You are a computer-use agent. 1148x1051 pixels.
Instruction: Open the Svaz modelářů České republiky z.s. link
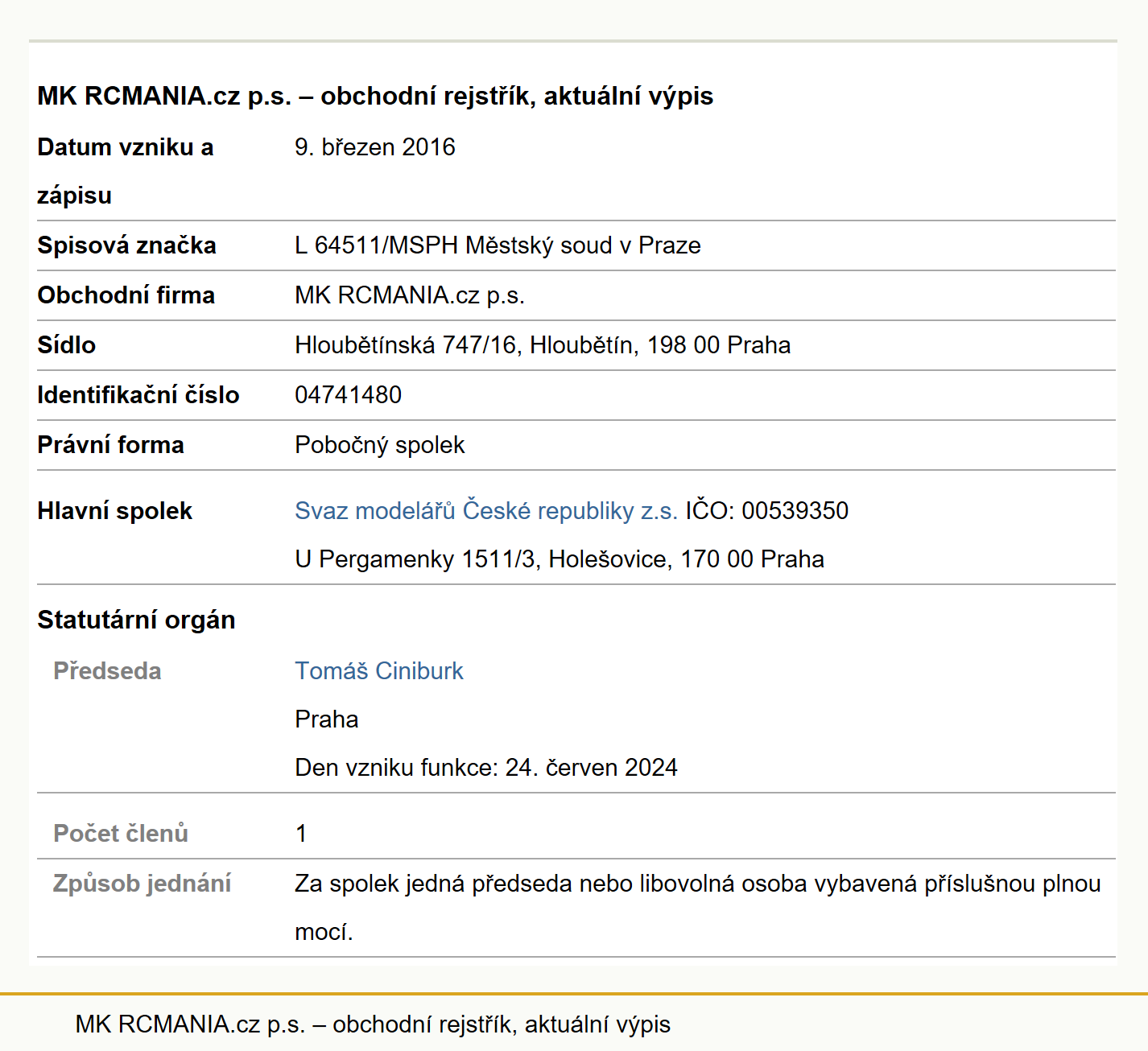[x=486, y=511]
